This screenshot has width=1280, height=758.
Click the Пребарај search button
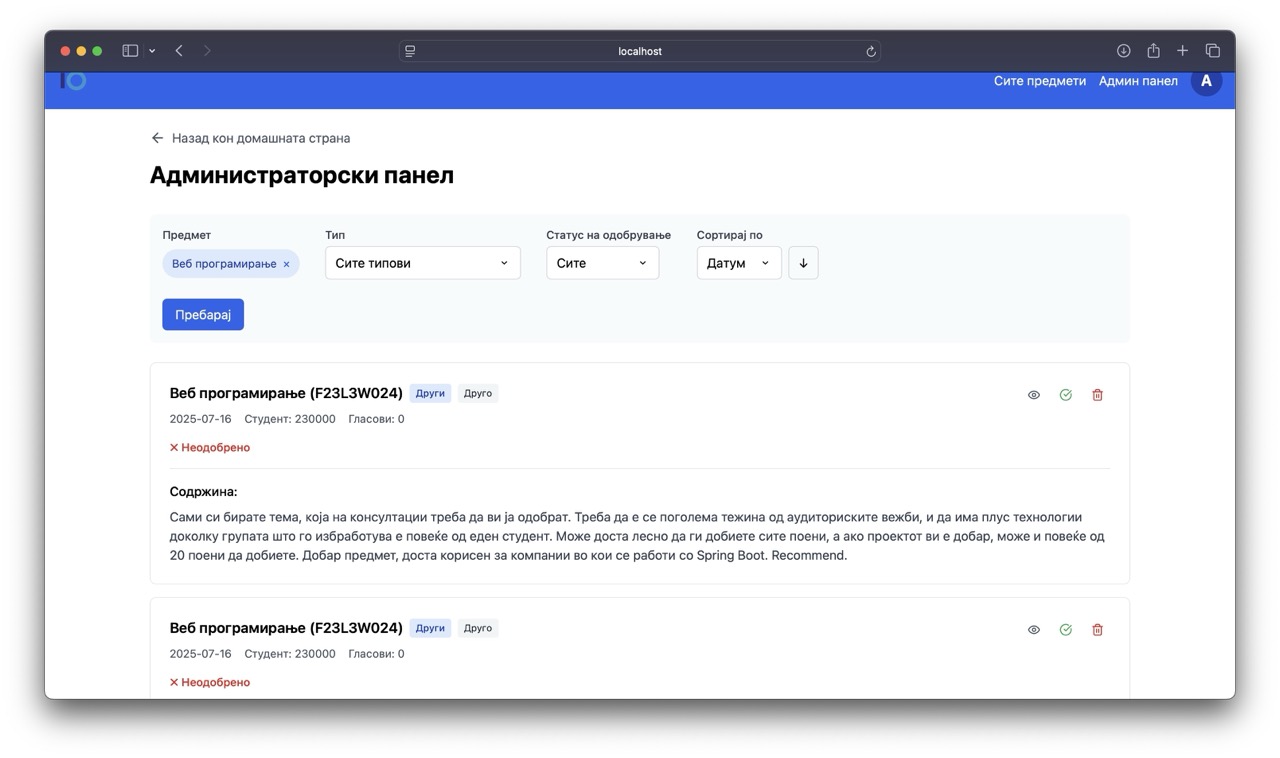click(203, 314)
